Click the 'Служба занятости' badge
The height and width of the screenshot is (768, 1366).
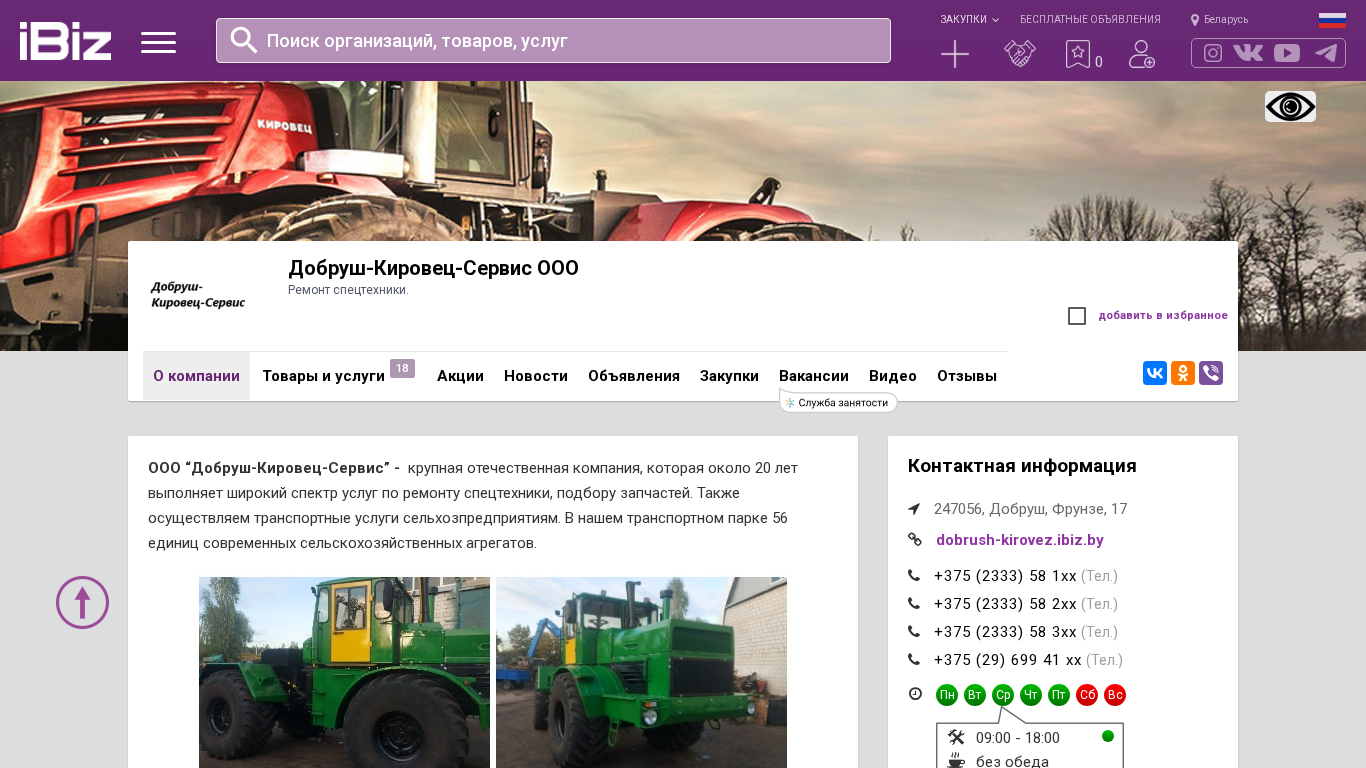(838, 402)
